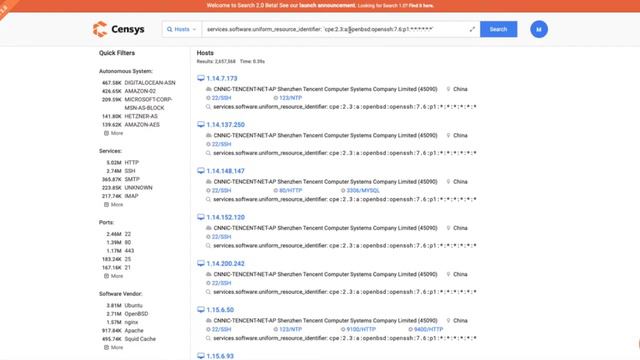Open the user account avatar M
Screen dimensions: 640x360
pos(539,29)
